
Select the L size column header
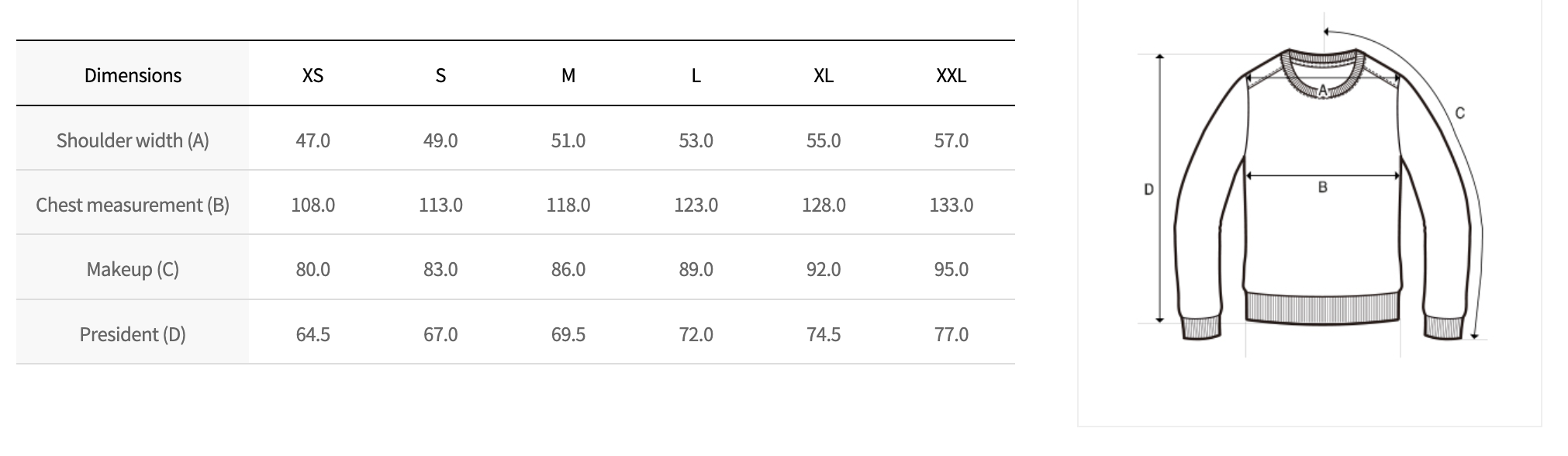(x=696, y=75)
